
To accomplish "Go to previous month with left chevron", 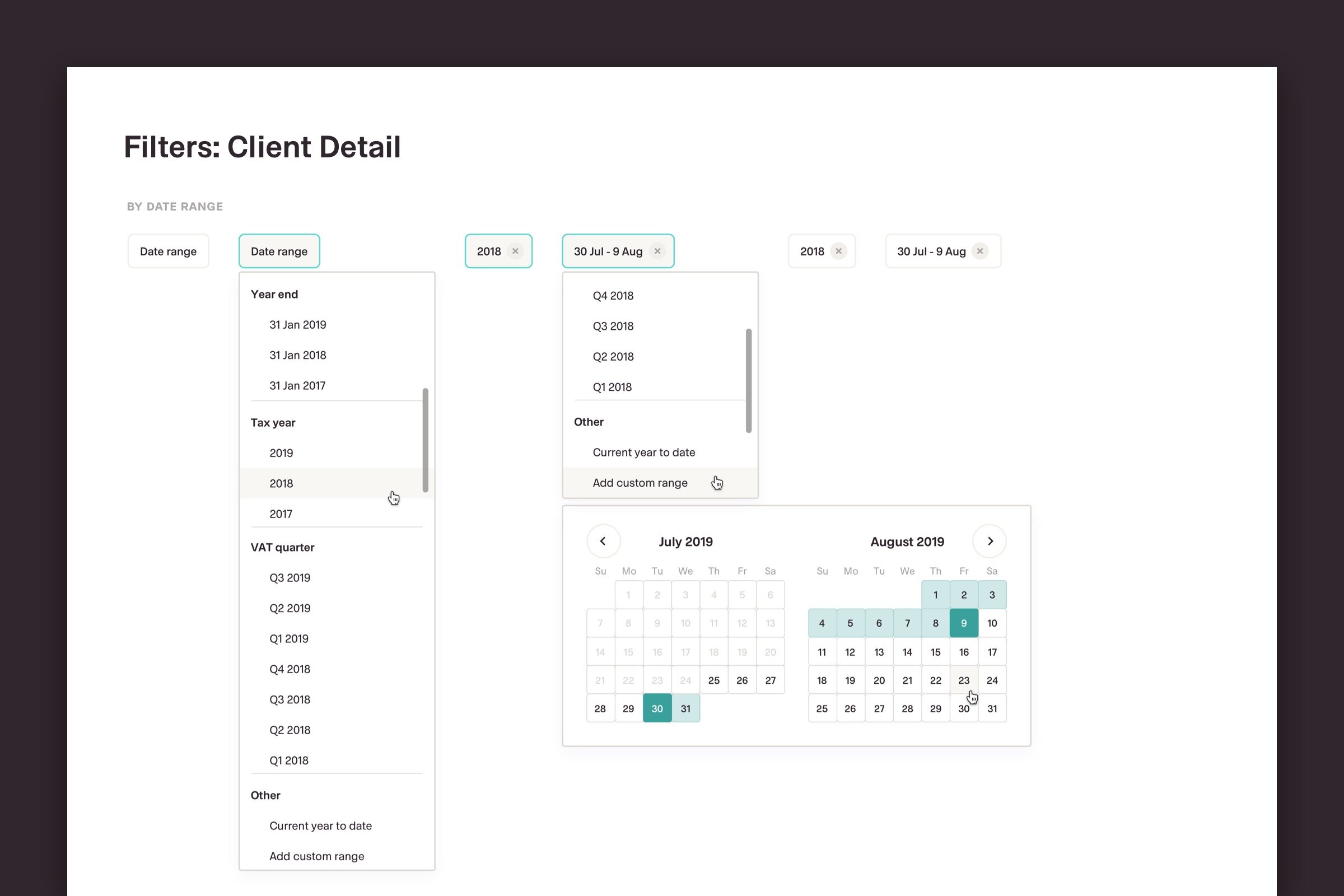I will (603, 541).
